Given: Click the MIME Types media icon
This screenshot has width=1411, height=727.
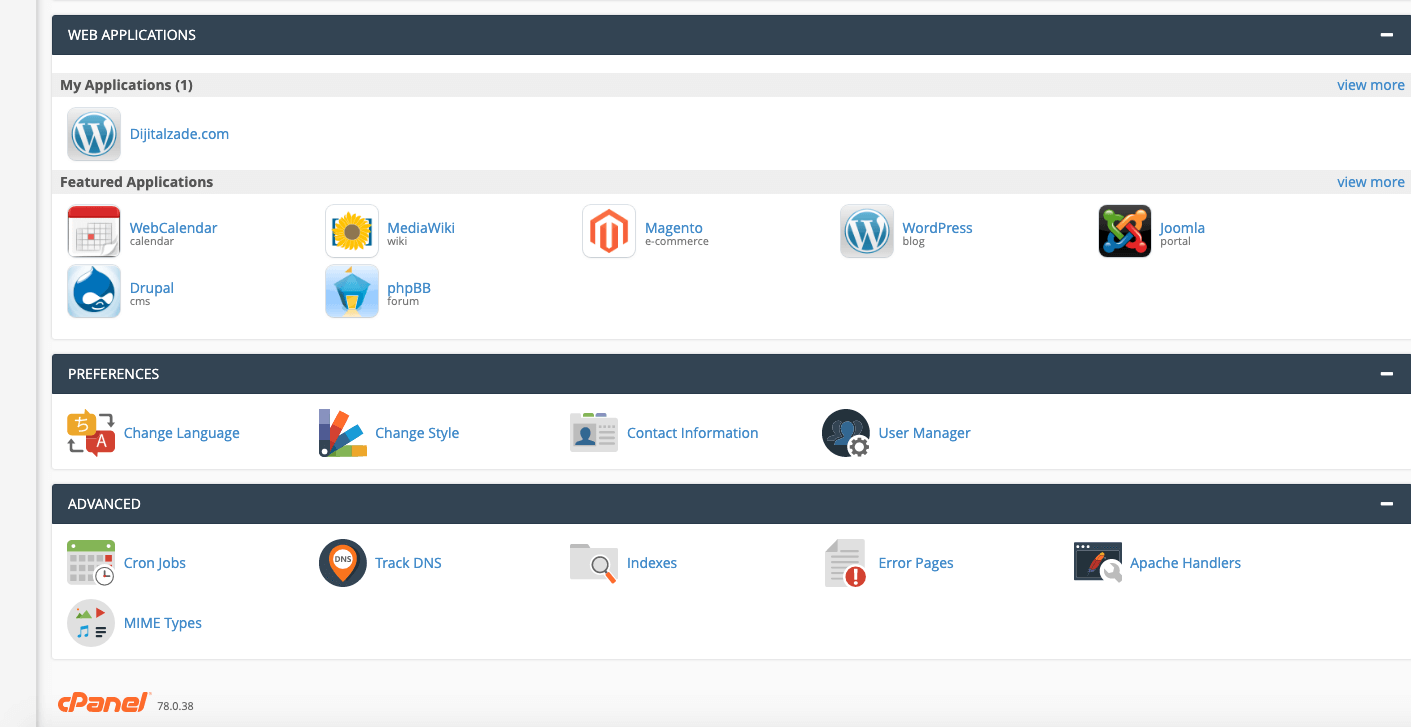Looking at the screenshot, I should point(91,623).
